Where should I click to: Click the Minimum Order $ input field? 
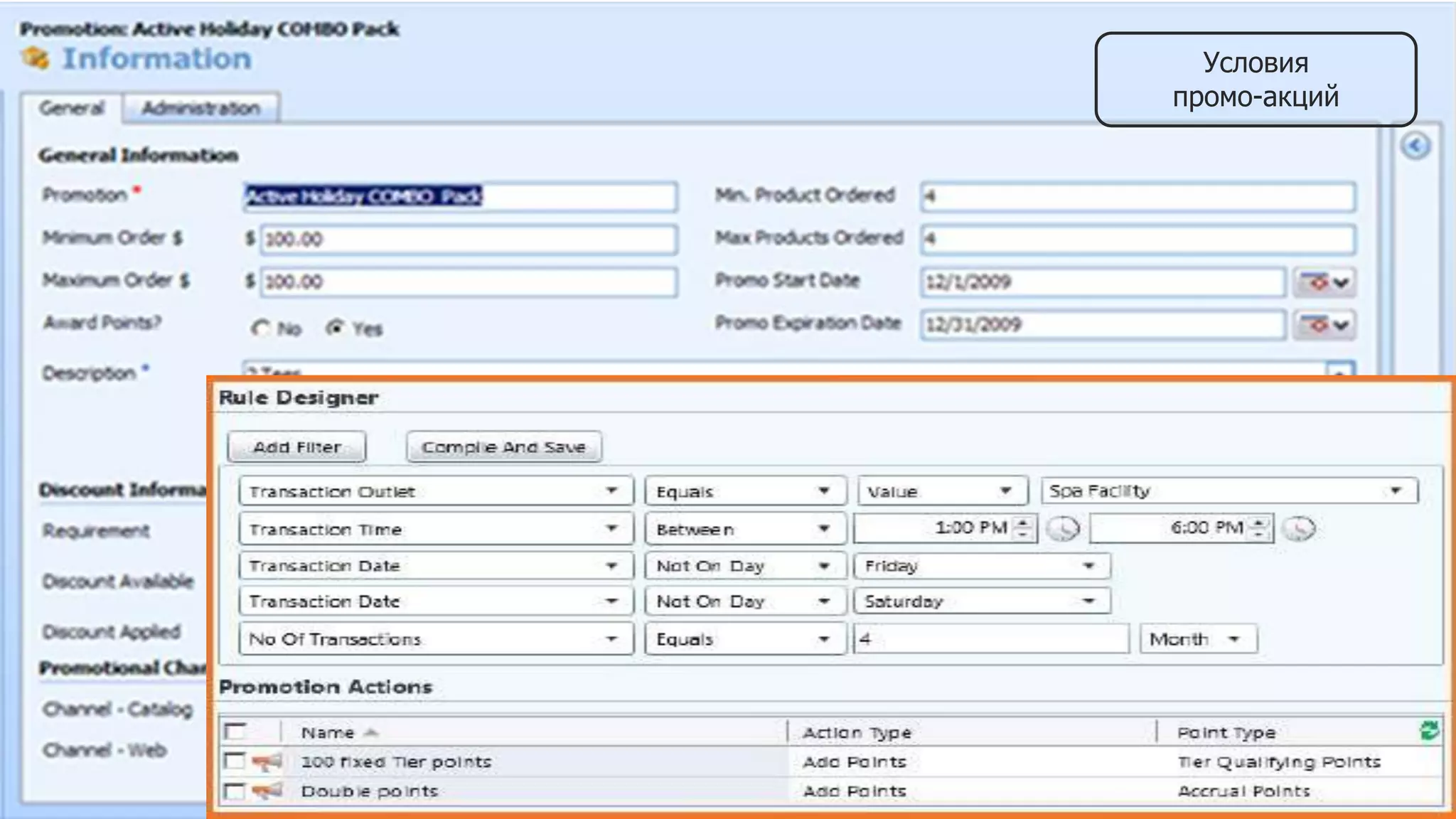coord(468,239)
